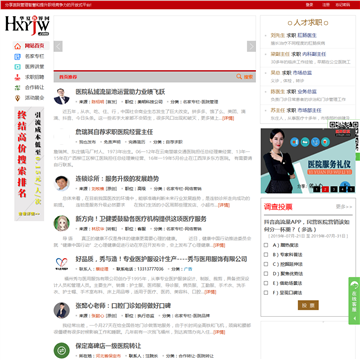The width and height of the screenshot is (360, 360).
Task: Open article 连锁诊所：服务升级的发展趋势
Action: coord(117,178)
